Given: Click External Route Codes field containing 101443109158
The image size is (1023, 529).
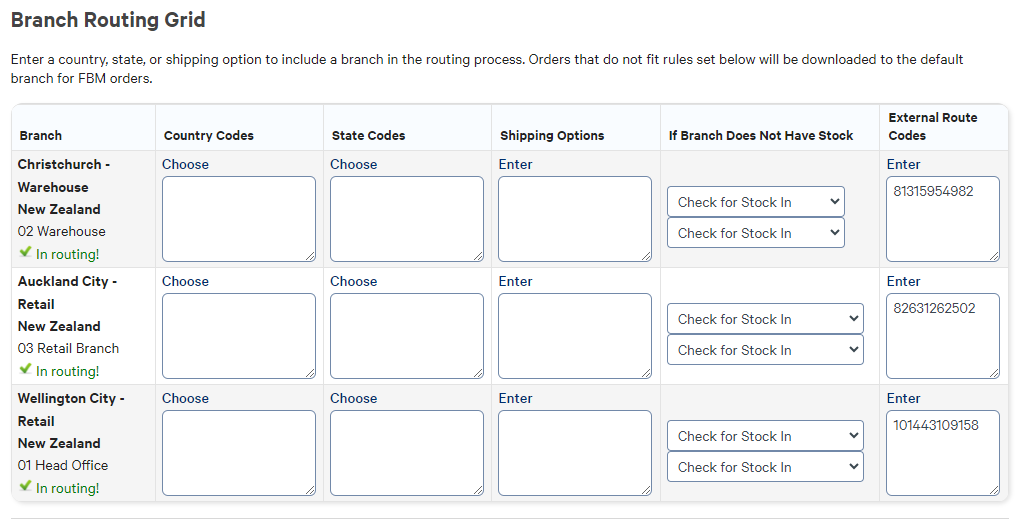Looking at the screenshot, I should (x=942, y=453).
